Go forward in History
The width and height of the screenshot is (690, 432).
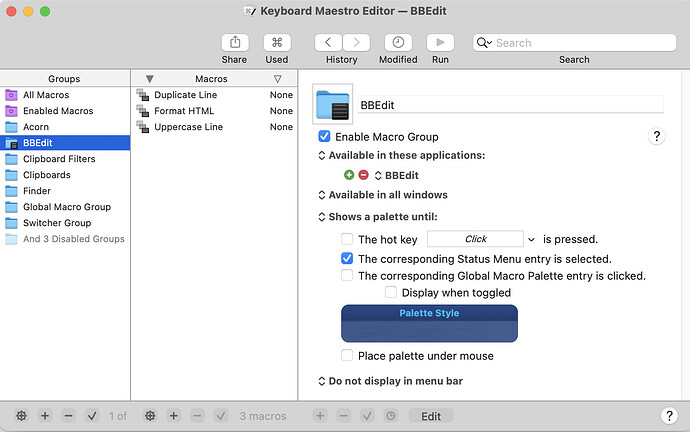356,43
